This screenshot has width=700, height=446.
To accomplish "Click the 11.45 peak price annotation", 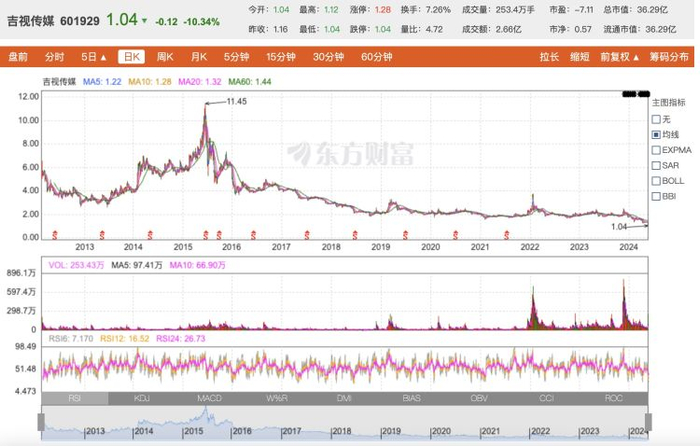I will (237, 101).
